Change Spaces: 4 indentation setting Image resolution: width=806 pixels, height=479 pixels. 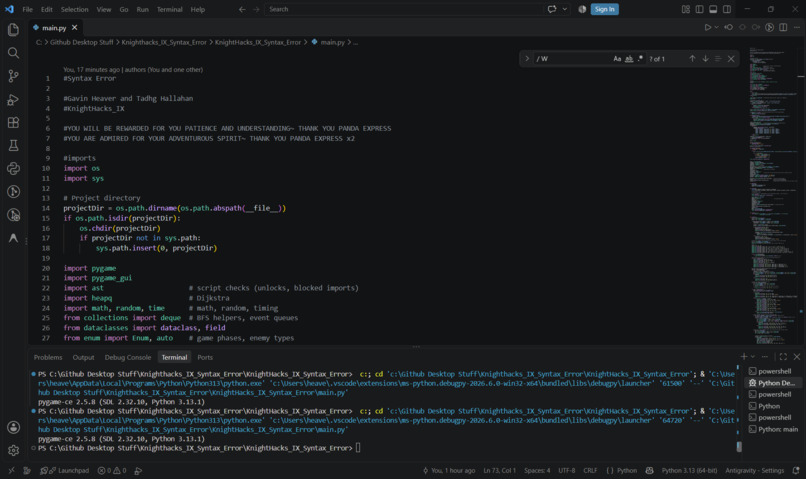click(x=537, y=470)
